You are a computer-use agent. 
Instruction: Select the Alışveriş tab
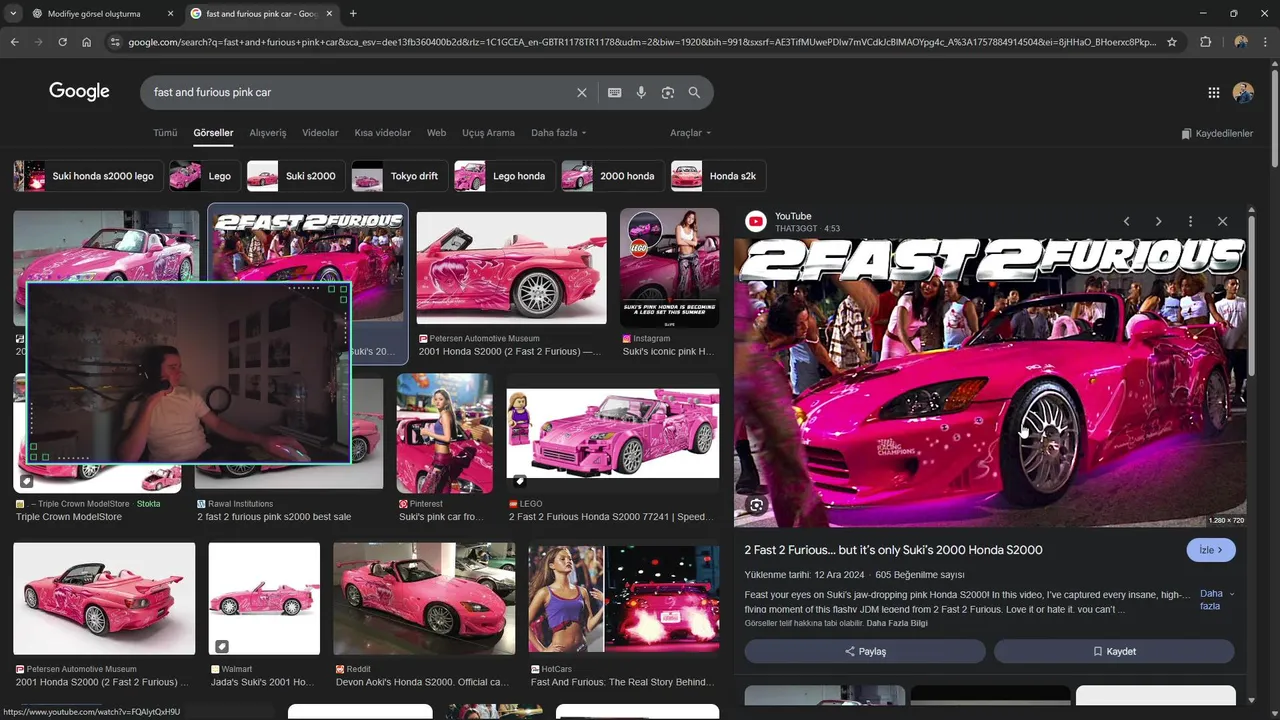[268, 133]
